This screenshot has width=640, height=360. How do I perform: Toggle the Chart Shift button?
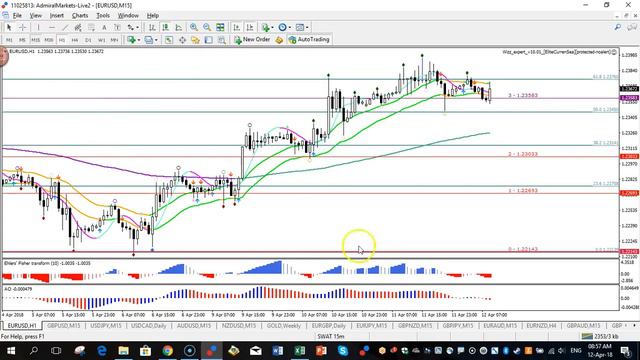(249, 27)
